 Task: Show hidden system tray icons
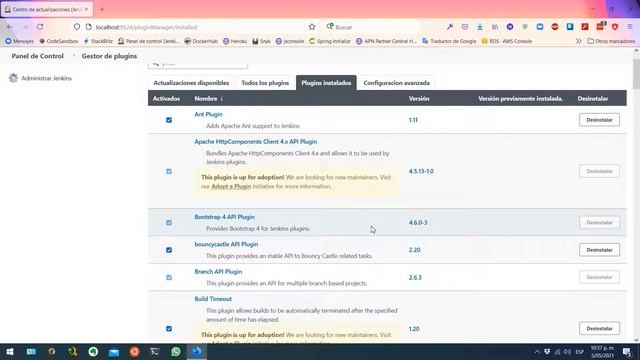pyautogui.click(x=537, y=352)
